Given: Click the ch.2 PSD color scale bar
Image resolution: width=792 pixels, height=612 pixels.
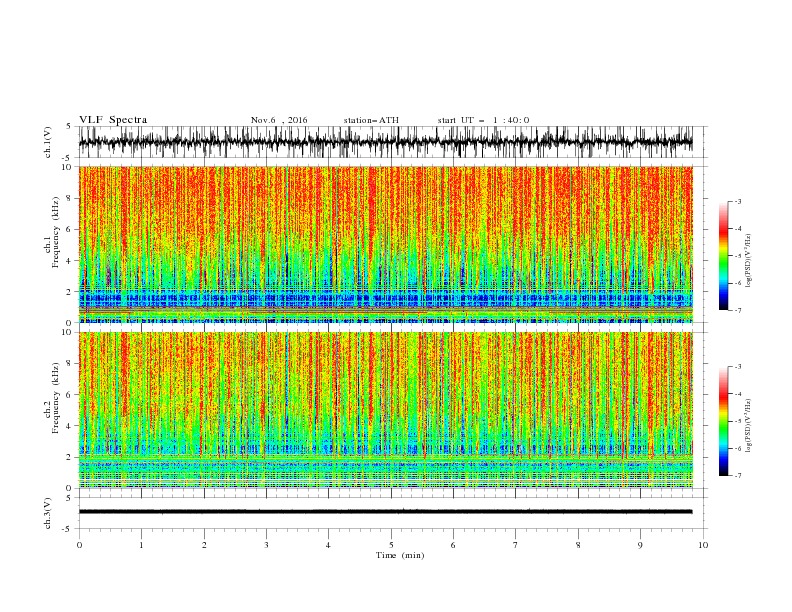Looking at the screenshot, I should [x=724, y=421].
